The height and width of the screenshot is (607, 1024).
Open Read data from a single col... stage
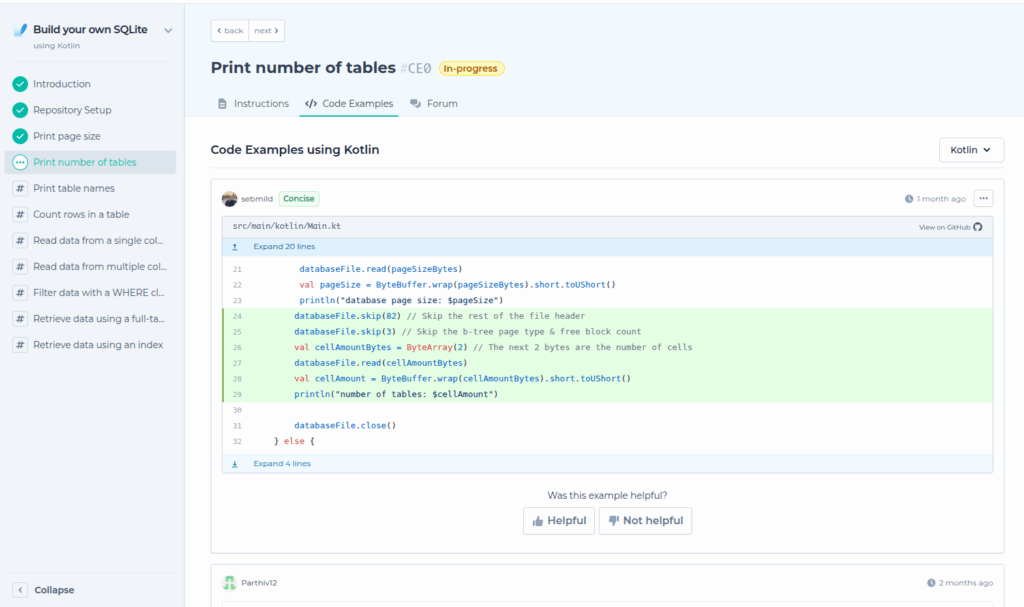90,240
